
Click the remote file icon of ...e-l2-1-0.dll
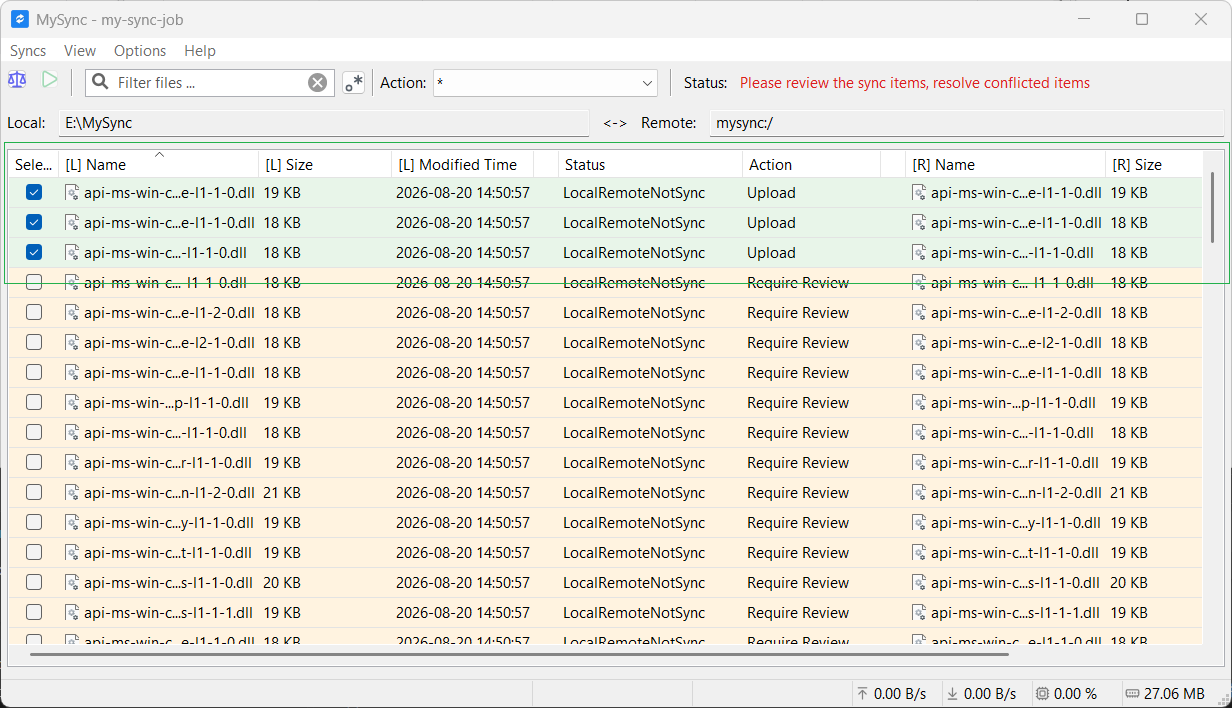click(919, 343)
